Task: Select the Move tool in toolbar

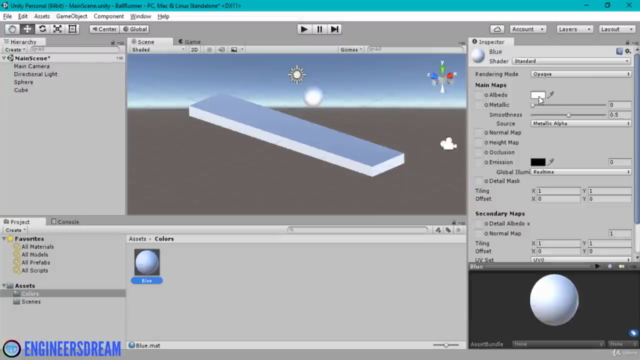Action: coord(27,29)
